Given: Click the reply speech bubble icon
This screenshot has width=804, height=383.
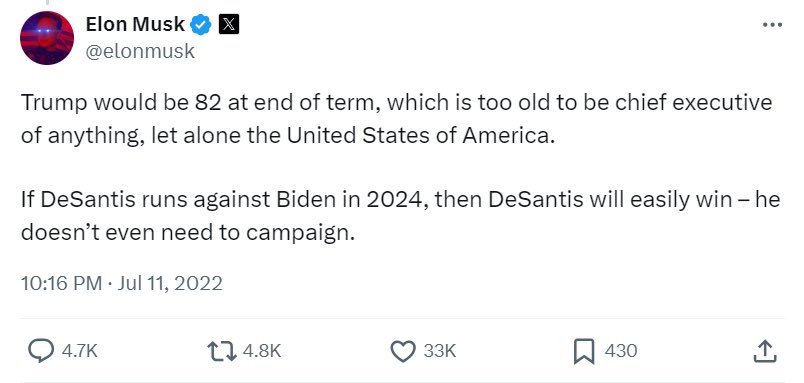Looking at the screenshot, I should click(41, 351).
